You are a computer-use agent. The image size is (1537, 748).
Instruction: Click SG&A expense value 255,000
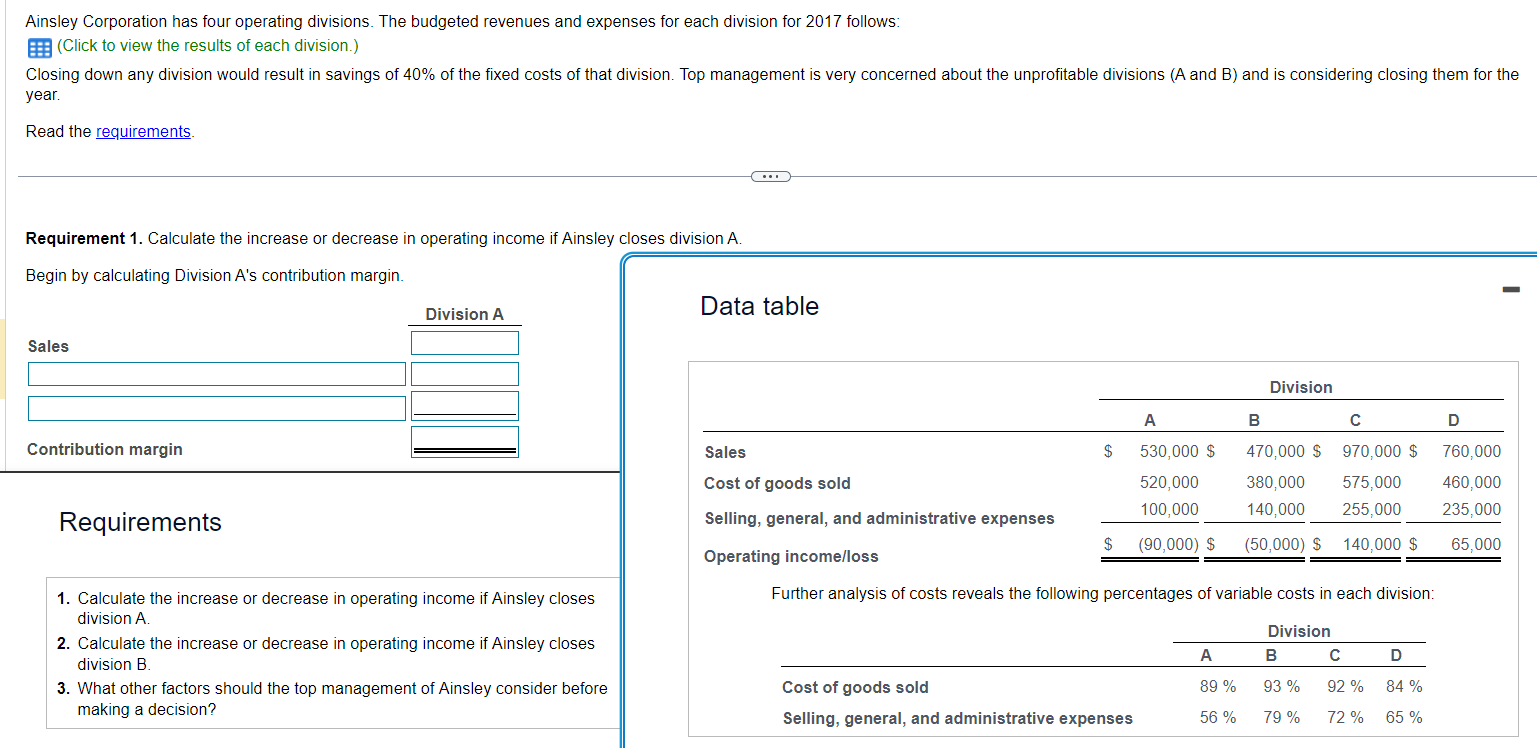pos(1372,510)
